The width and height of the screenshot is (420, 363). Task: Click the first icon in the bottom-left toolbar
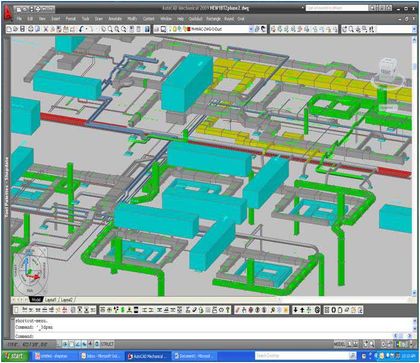click(x=17, y=310)
